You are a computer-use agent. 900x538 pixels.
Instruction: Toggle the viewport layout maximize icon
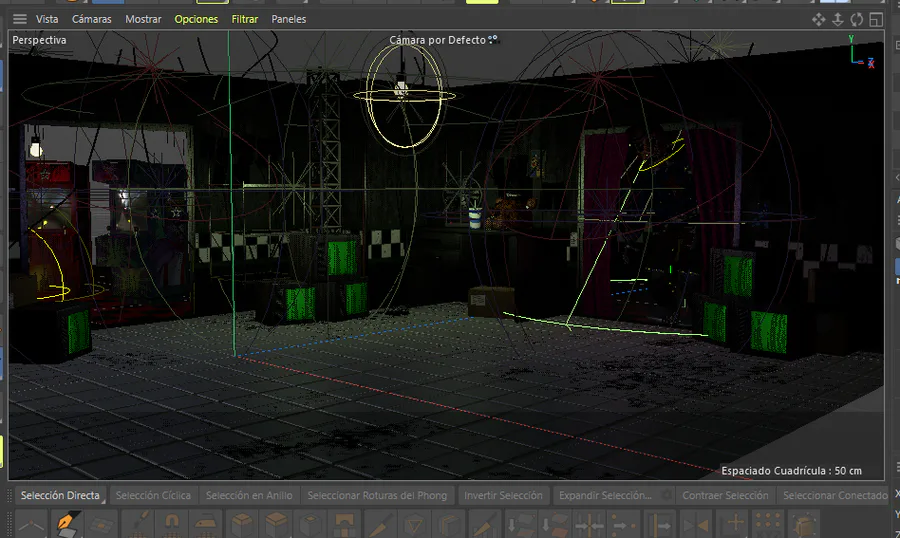(x=876, y=20)
